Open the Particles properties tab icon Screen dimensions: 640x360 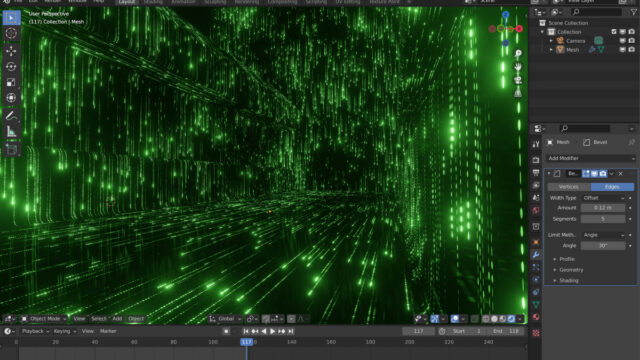536,267
